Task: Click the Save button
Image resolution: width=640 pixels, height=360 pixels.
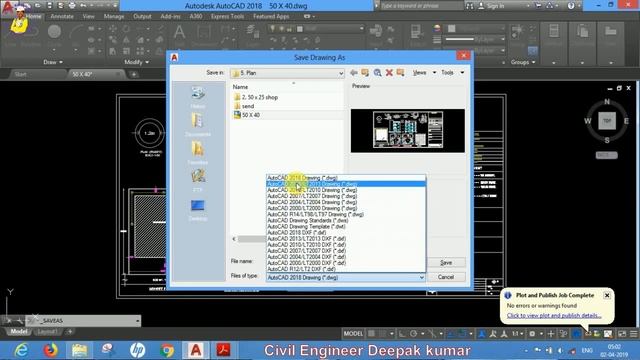Action: pos(446,263)
